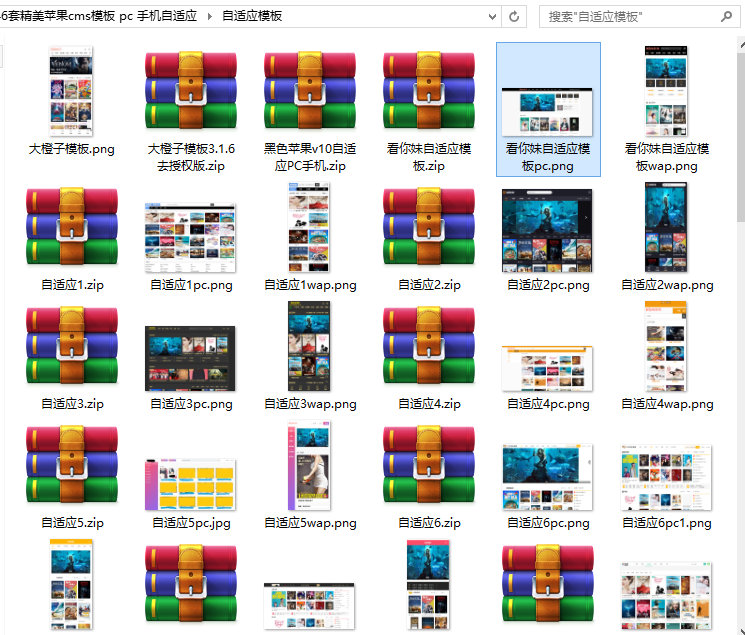Select the 自适应6pc1.png thumbnail

click(666, 477)
